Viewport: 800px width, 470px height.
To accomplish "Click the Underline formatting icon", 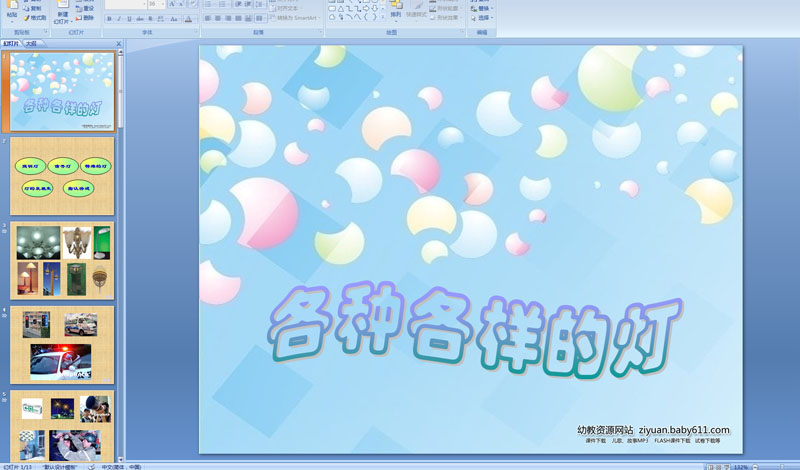I will click(129, 18).
